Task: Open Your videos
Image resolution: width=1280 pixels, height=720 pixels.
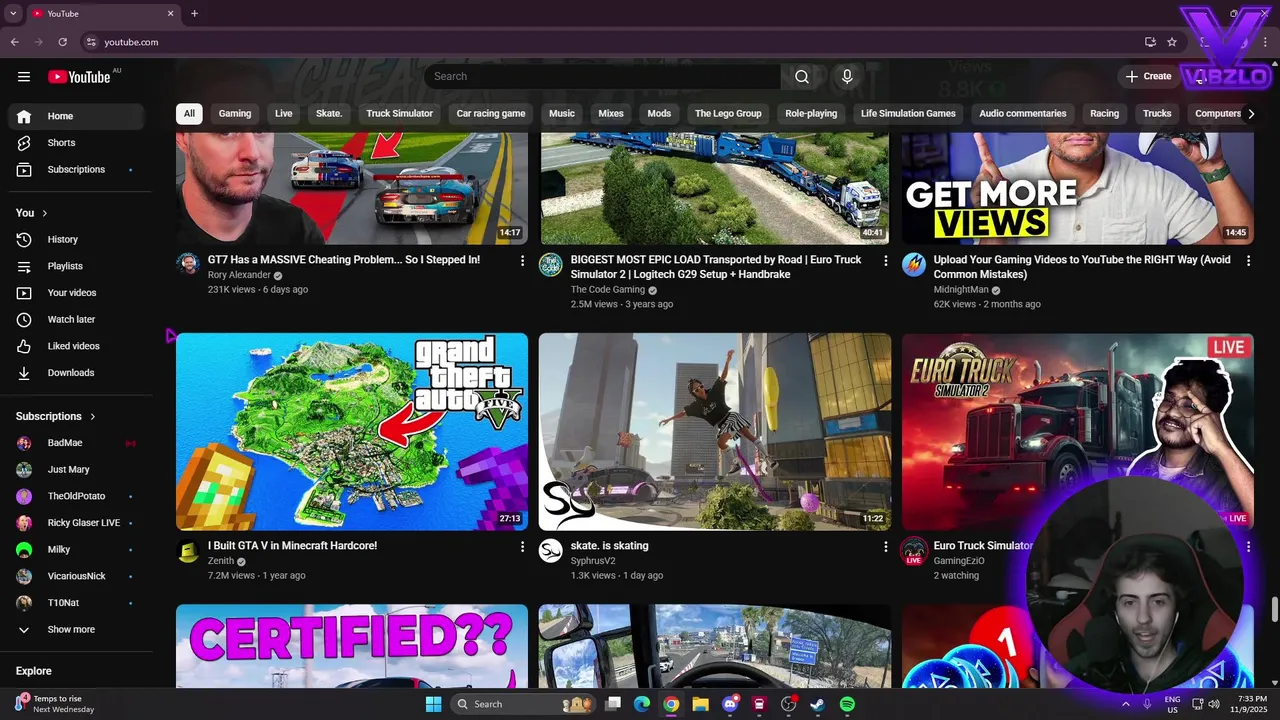Action: (76, 293)
